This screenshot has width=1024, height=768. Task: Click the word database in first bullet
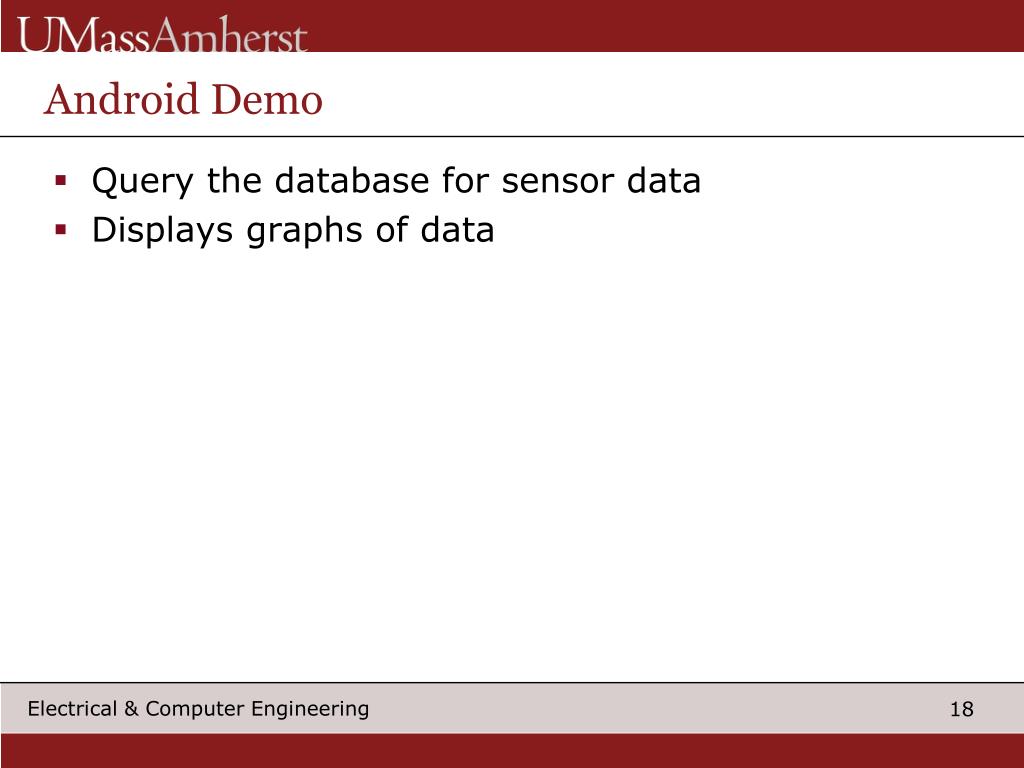point(352,180)
